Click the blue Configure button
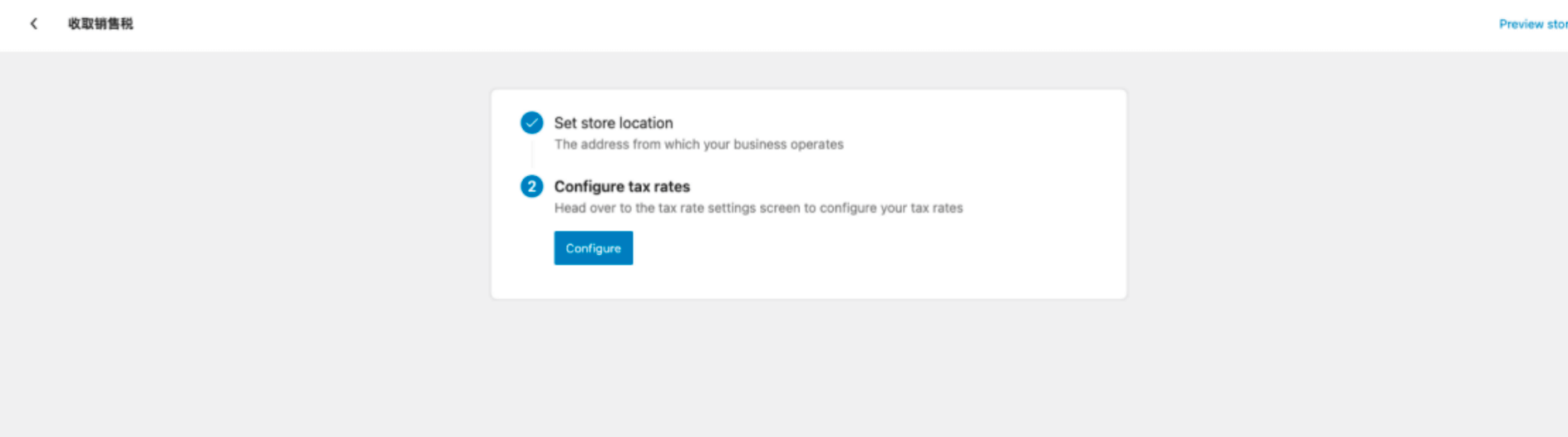 [594, 248]
